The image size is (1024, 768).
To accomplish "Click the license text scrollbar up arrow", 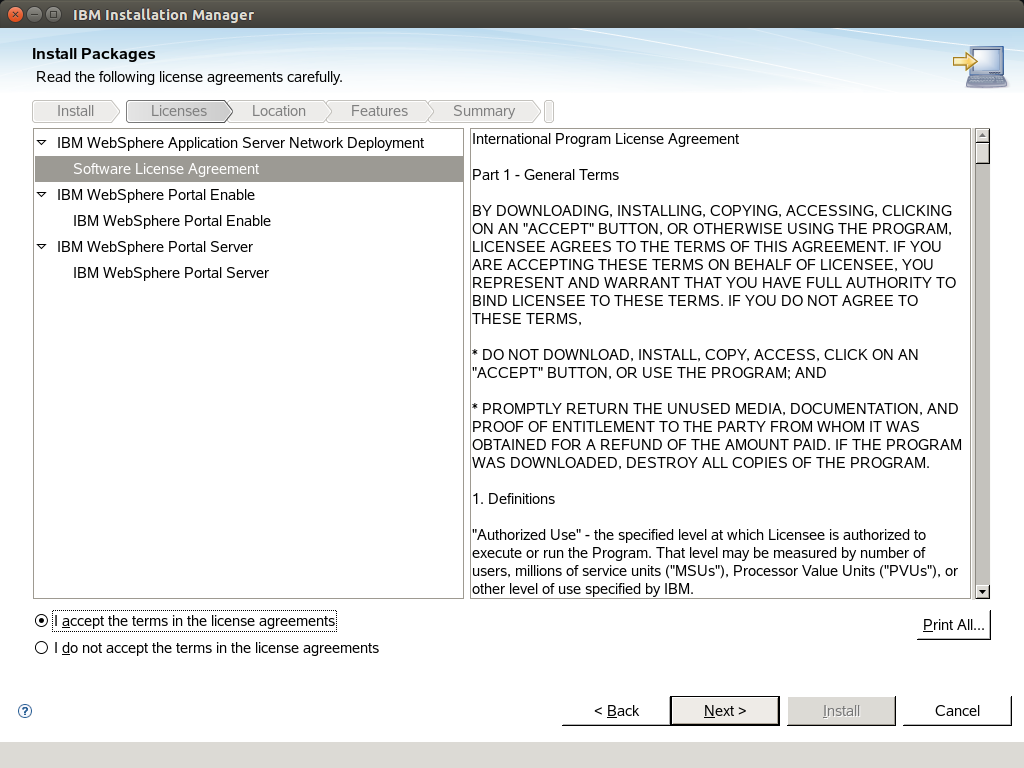I will pyautogui.click(x=982, y=135).
